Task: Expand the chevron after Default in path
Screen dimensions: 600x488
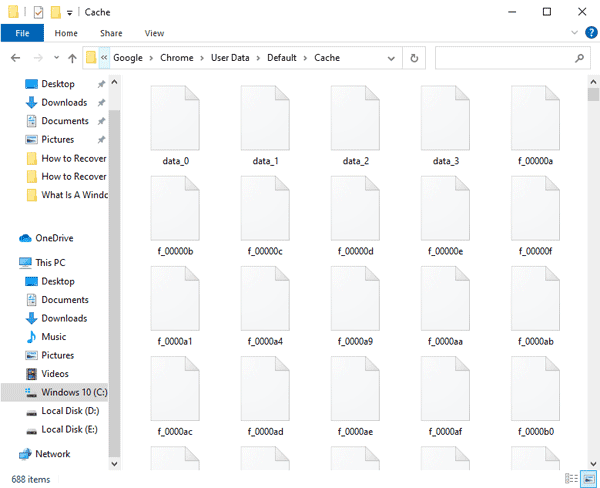Action: tap(305, 58)
